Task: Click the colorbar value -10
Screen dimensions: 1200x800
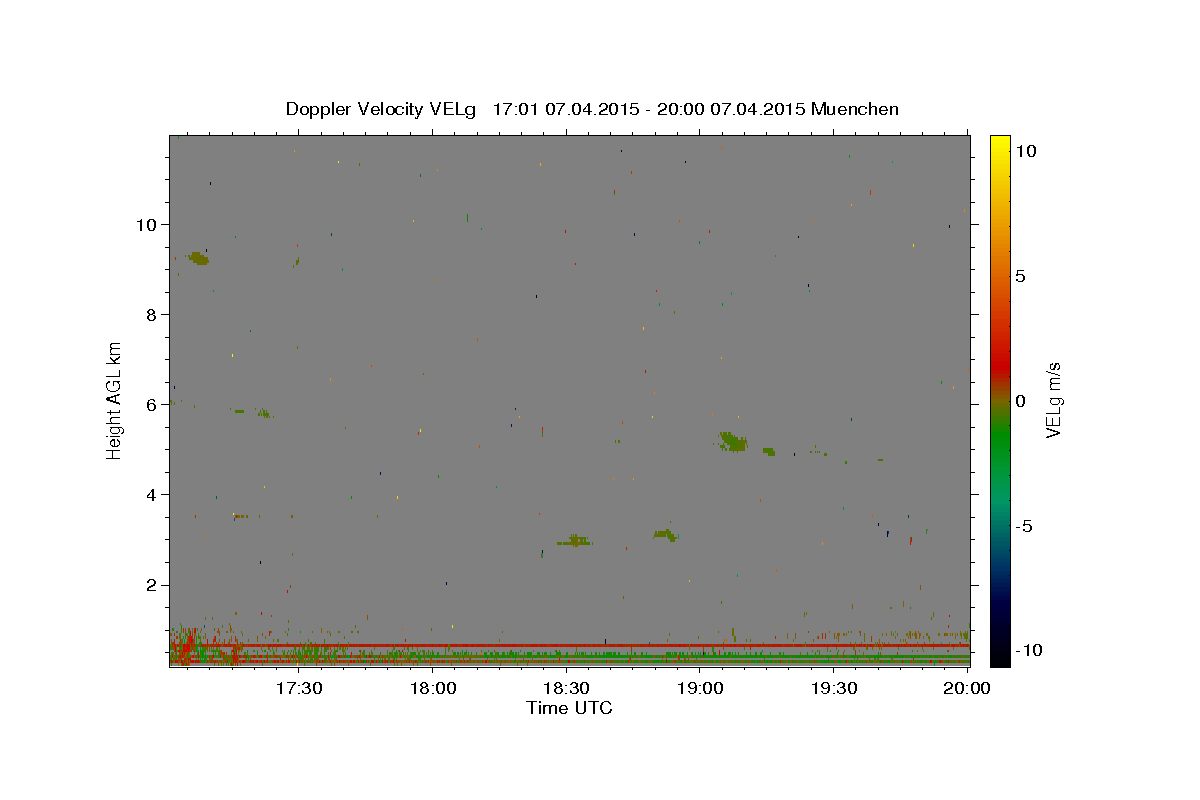Action: click(1028, 650)
